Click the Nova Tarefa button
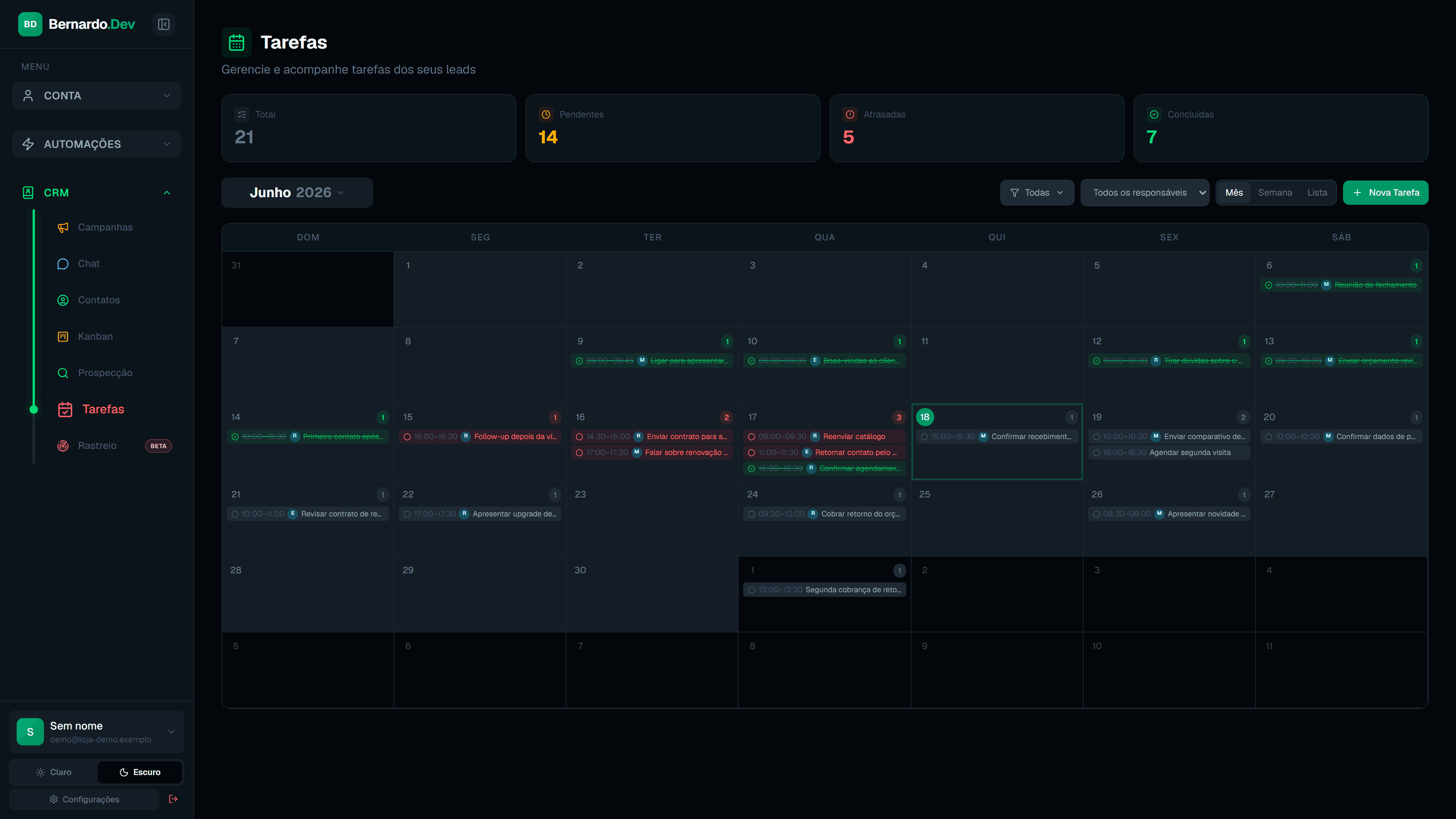The height and width of the screenshot is (819, 1456). coord(1385,193)
